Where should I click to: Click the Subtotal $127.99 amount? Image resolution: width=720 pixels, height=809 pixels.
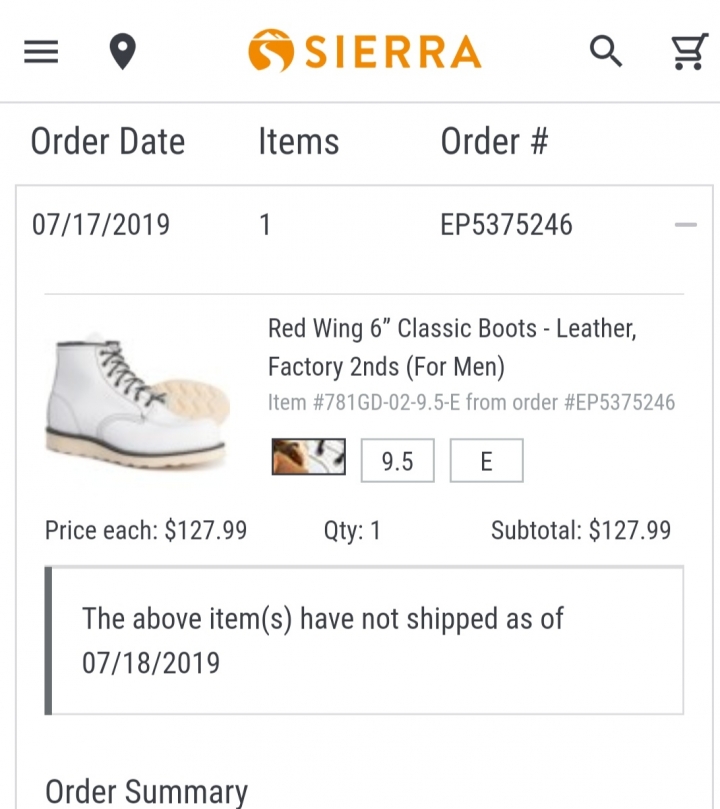[581, 530]
